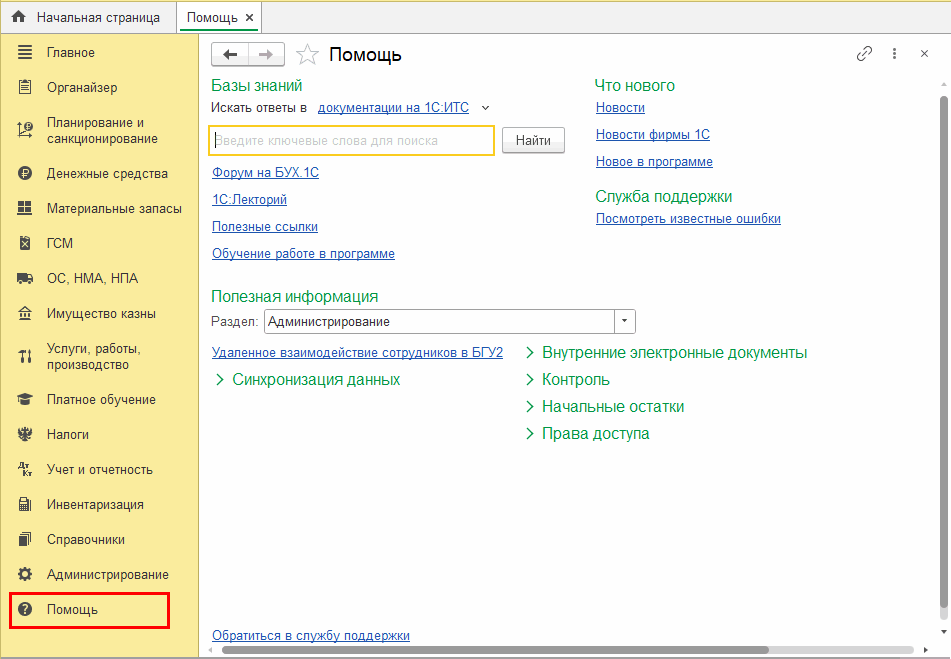Open Форум на БУХ.1С link
This screenshot has width=951, height=659.
click(x=265, y=173)
